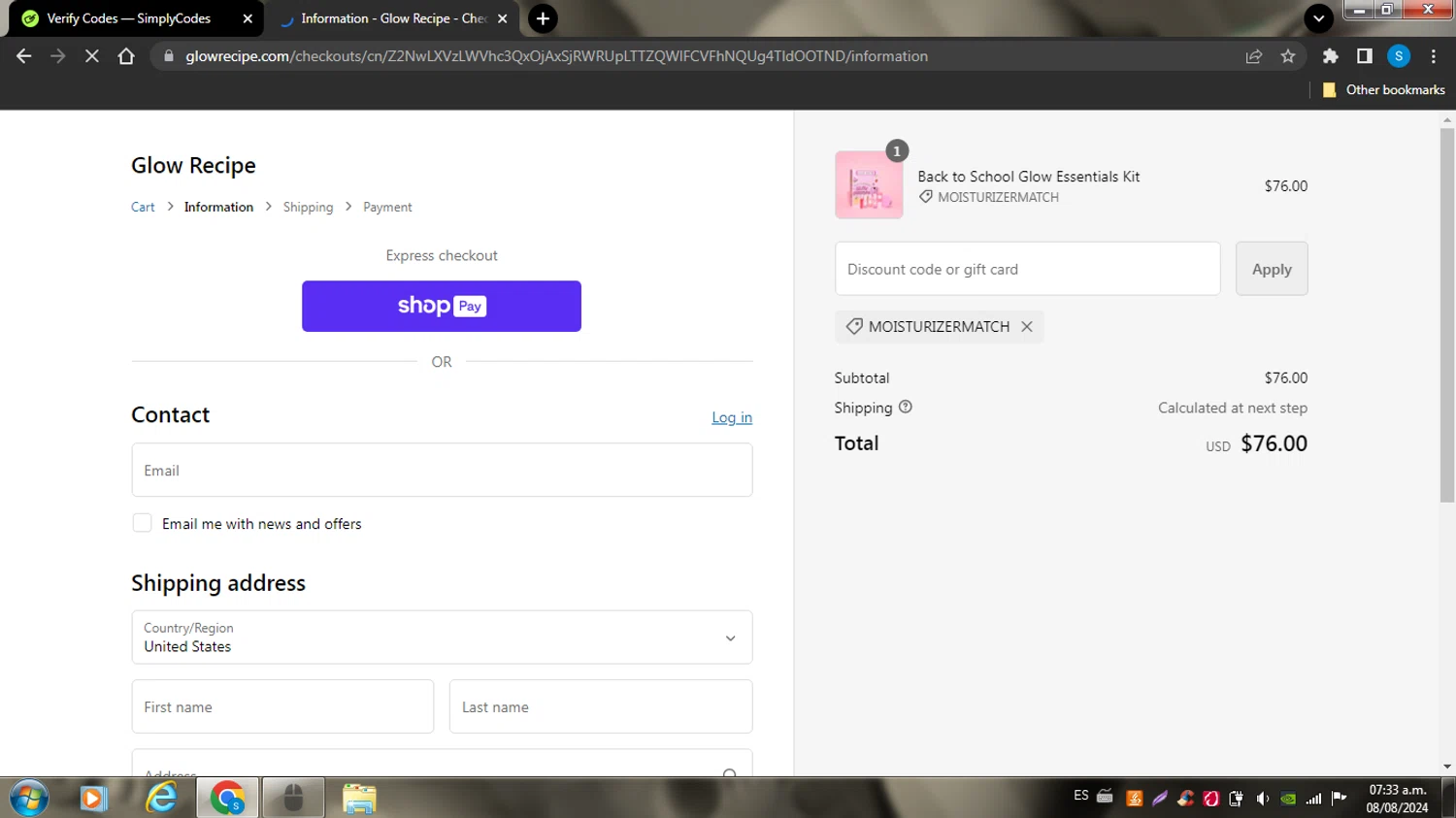The height and width of the screenshot is (818, 1456).
Task: Share this page using the share icon
Action: (1254, 56)
